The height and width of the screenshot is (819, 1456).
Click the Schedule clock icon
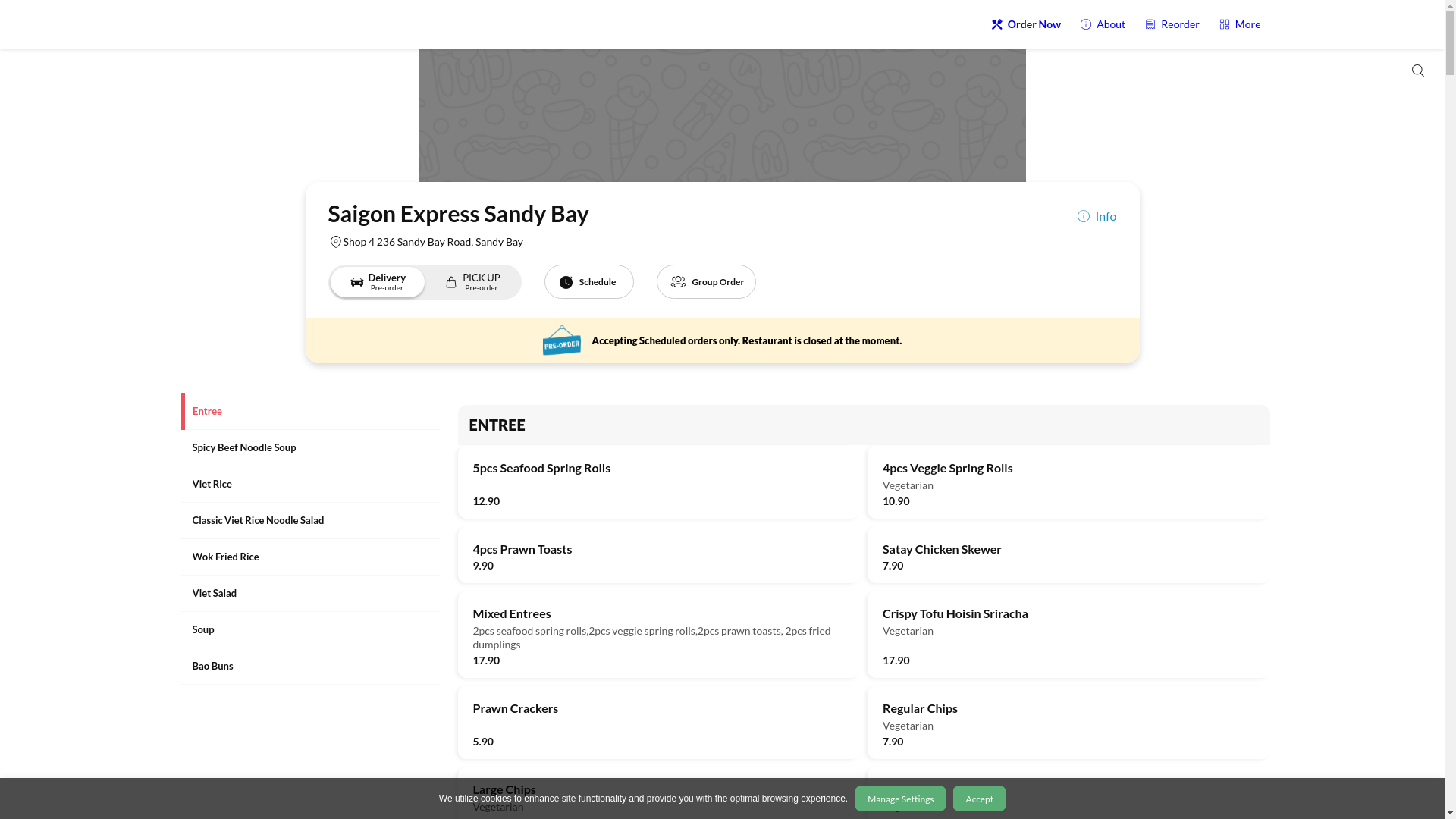pyautogui.click(x=566, y=282)
